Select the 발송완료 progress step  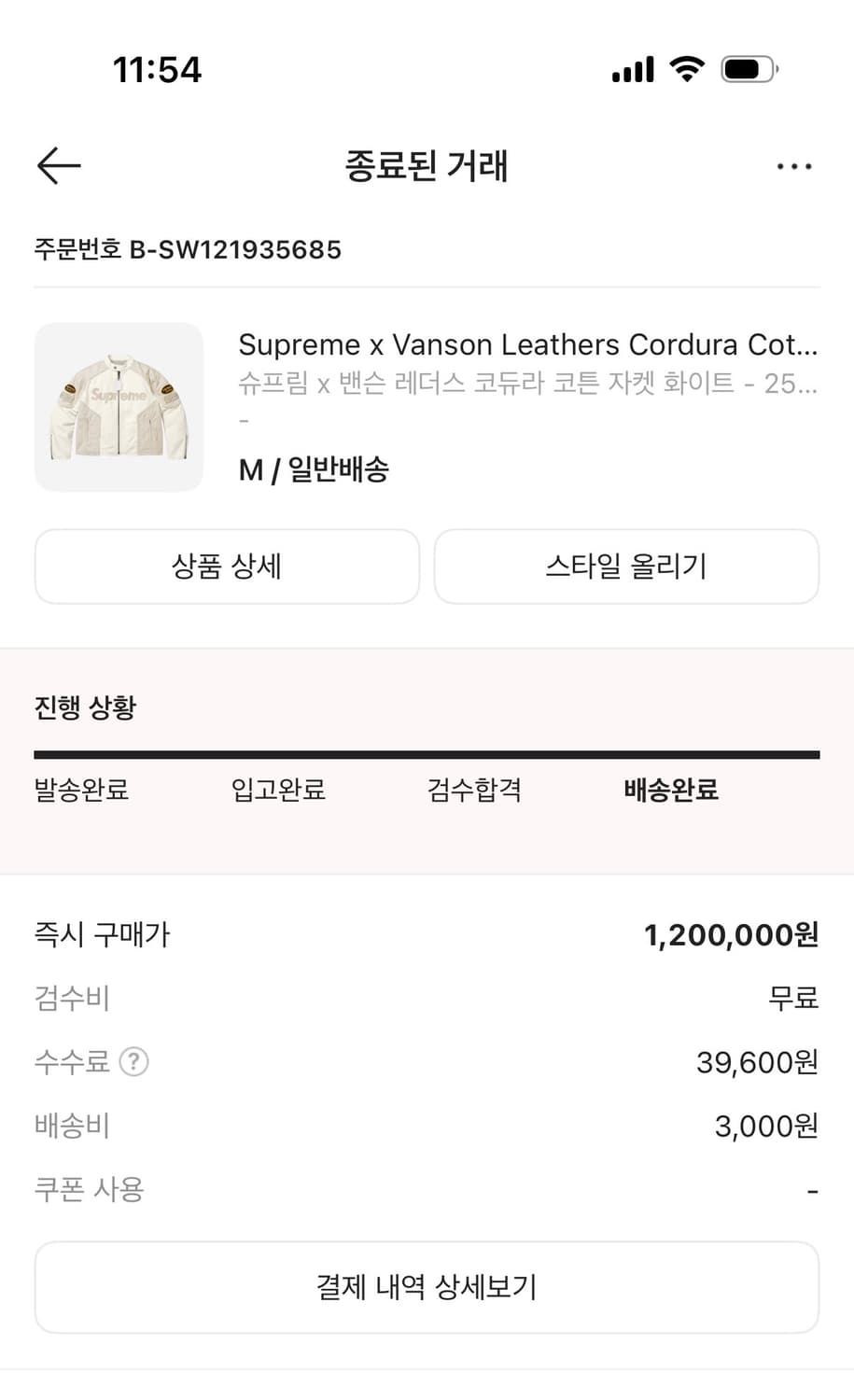[x=81, y=791]
